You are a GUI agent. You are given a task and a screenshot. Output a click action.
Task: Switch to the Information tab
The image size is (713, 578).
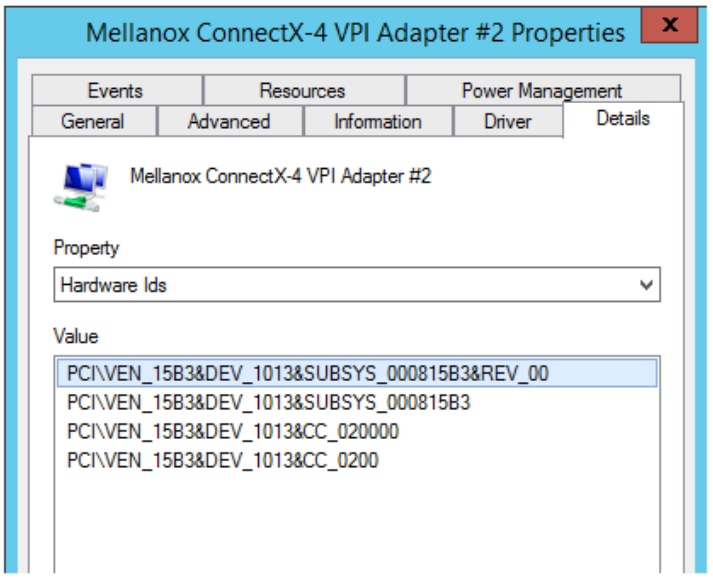click(x=377, y=122)
